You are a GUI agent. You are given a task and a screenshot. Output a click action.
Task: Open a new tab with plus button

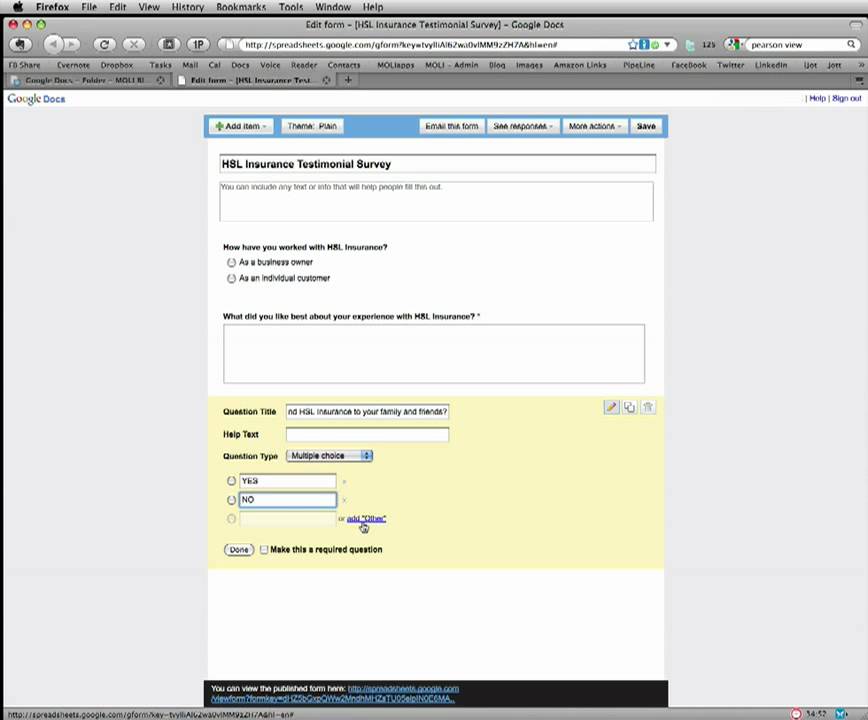pos(348,80)
